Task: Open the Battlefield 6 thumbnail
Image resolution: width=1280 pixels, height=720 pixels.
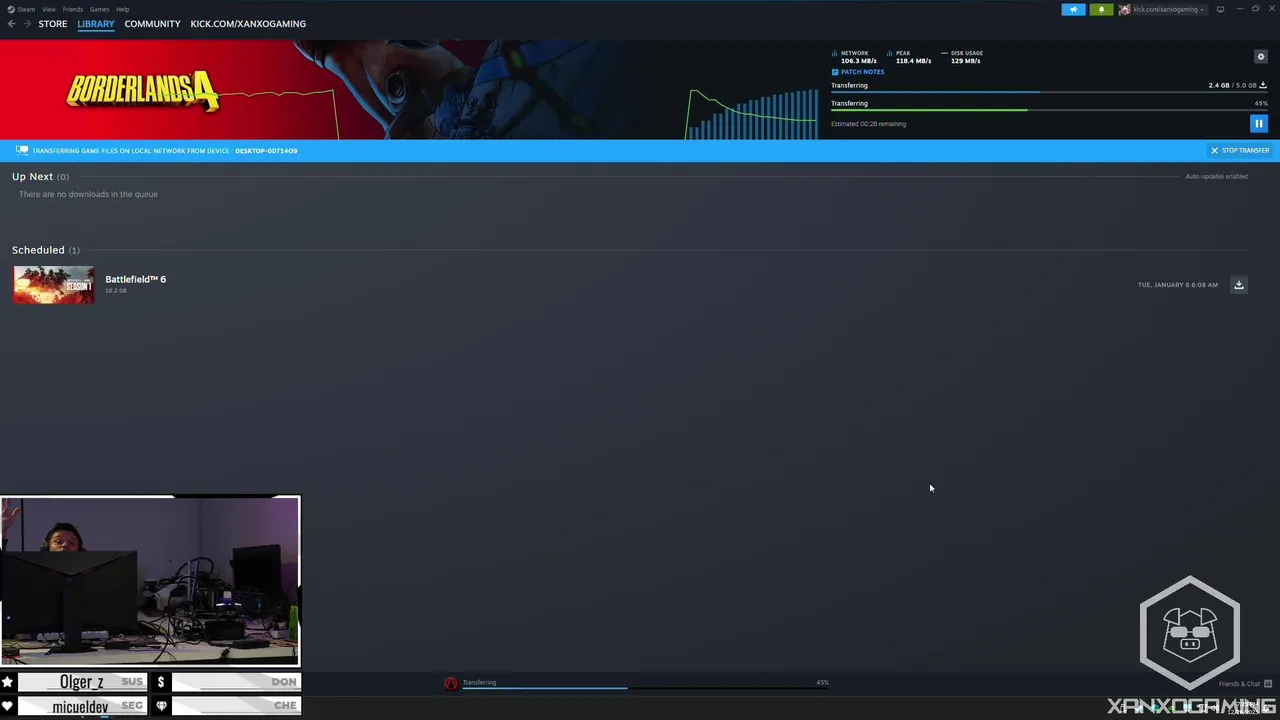Action: pyautogui.click(x=54, y=285)
